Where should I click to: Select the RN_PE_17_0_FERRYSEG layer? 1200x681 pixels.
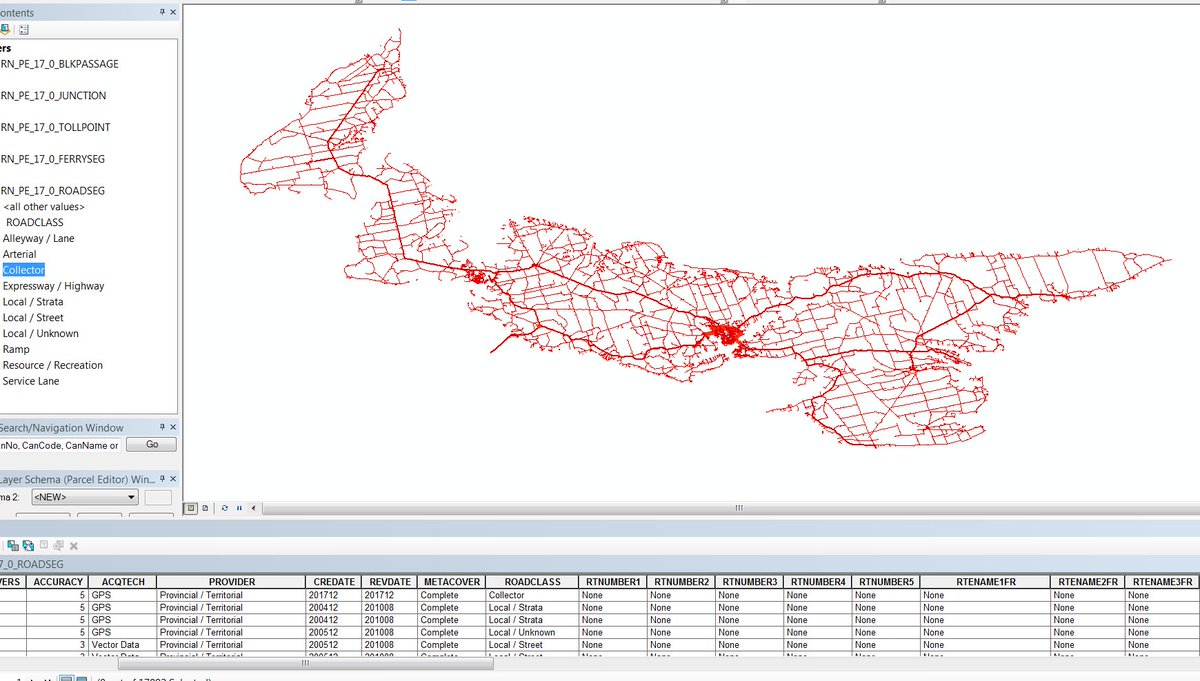[x=53, y=159]
